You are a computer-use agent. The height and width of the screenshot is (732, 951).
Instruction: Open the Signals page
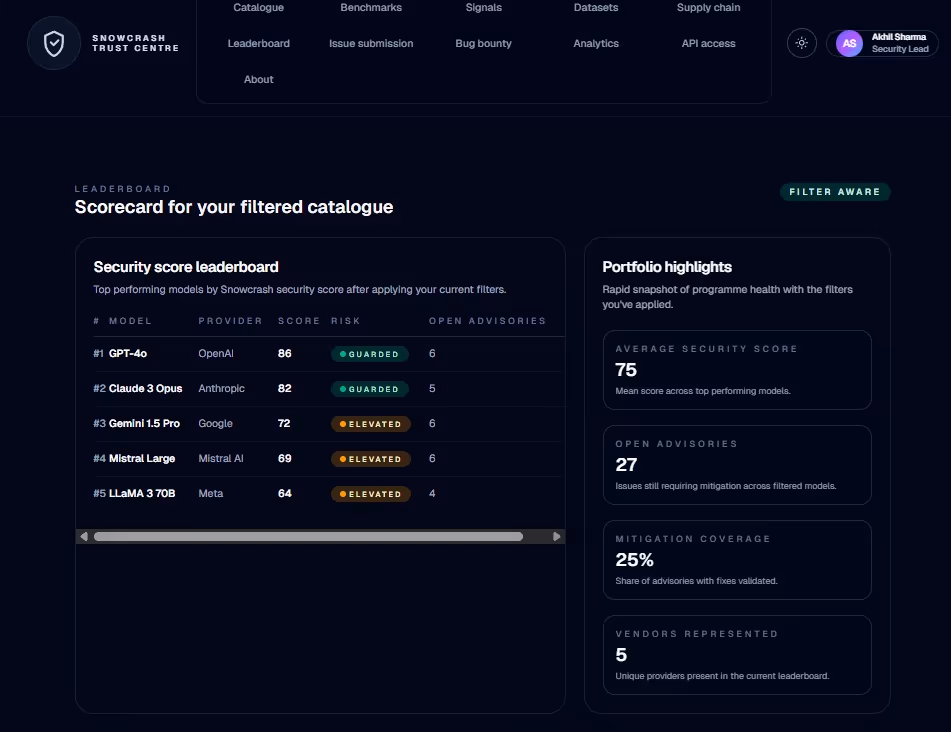click(483, 8)
